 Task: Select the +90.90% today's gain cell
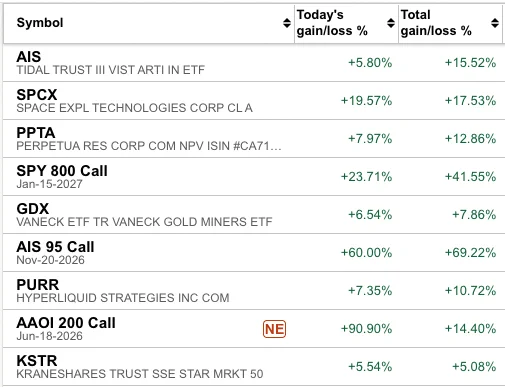point(366,329)
